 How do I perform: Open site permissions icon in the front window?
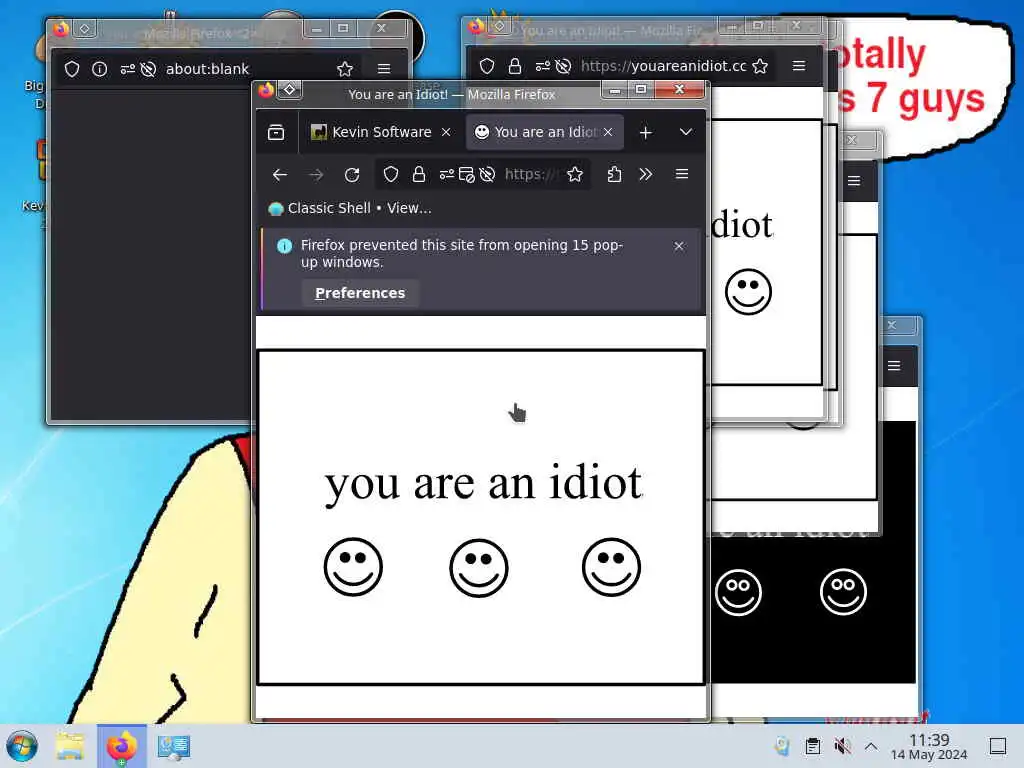[x=447, y=174]
